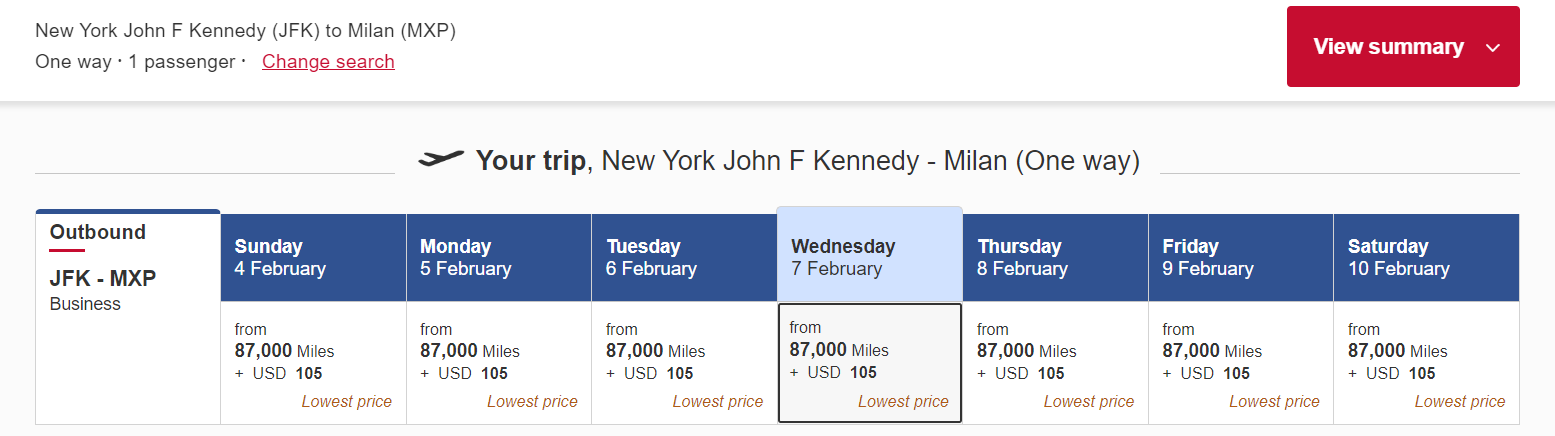Choose Friday's 87,000 Miles fare cell
Image resolution: width=1555 pixels, height=436 pixels.
coord(1241,362)
